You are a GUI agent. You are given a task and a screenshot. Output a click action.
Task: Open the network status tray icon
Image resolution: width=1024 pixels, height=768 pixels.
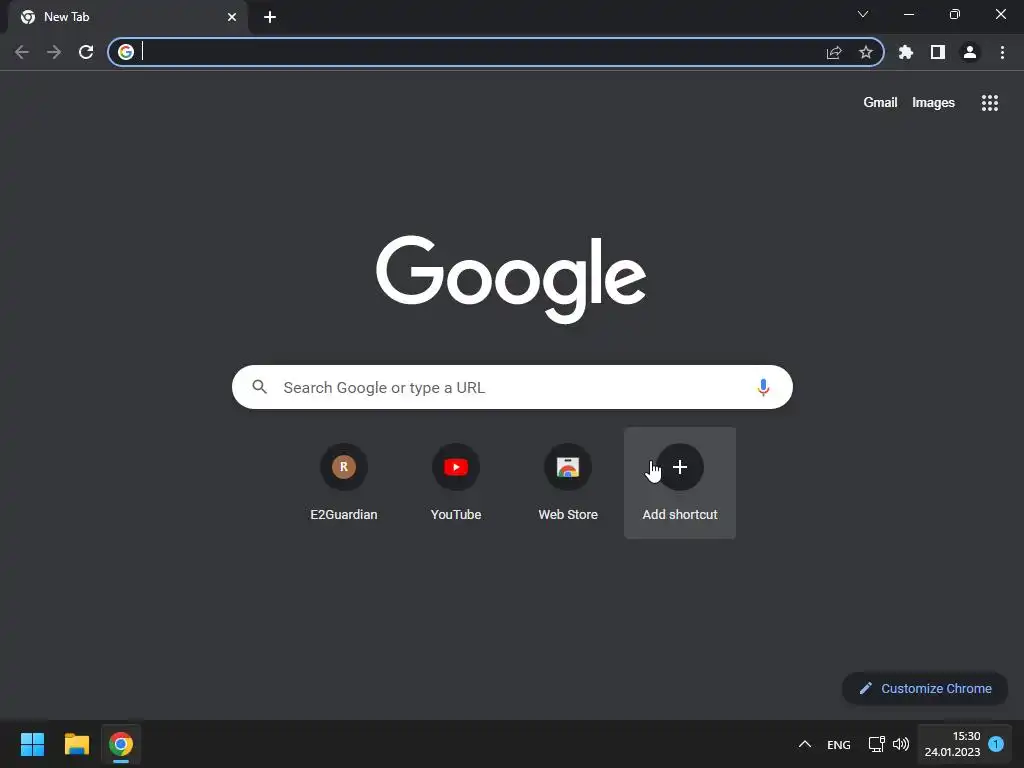tap(876, 744)
